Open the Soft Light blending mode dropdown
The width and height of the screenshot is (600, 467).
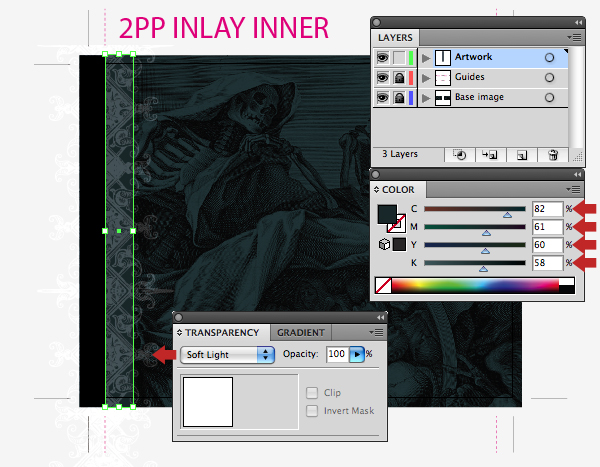[x=227, y=354]
